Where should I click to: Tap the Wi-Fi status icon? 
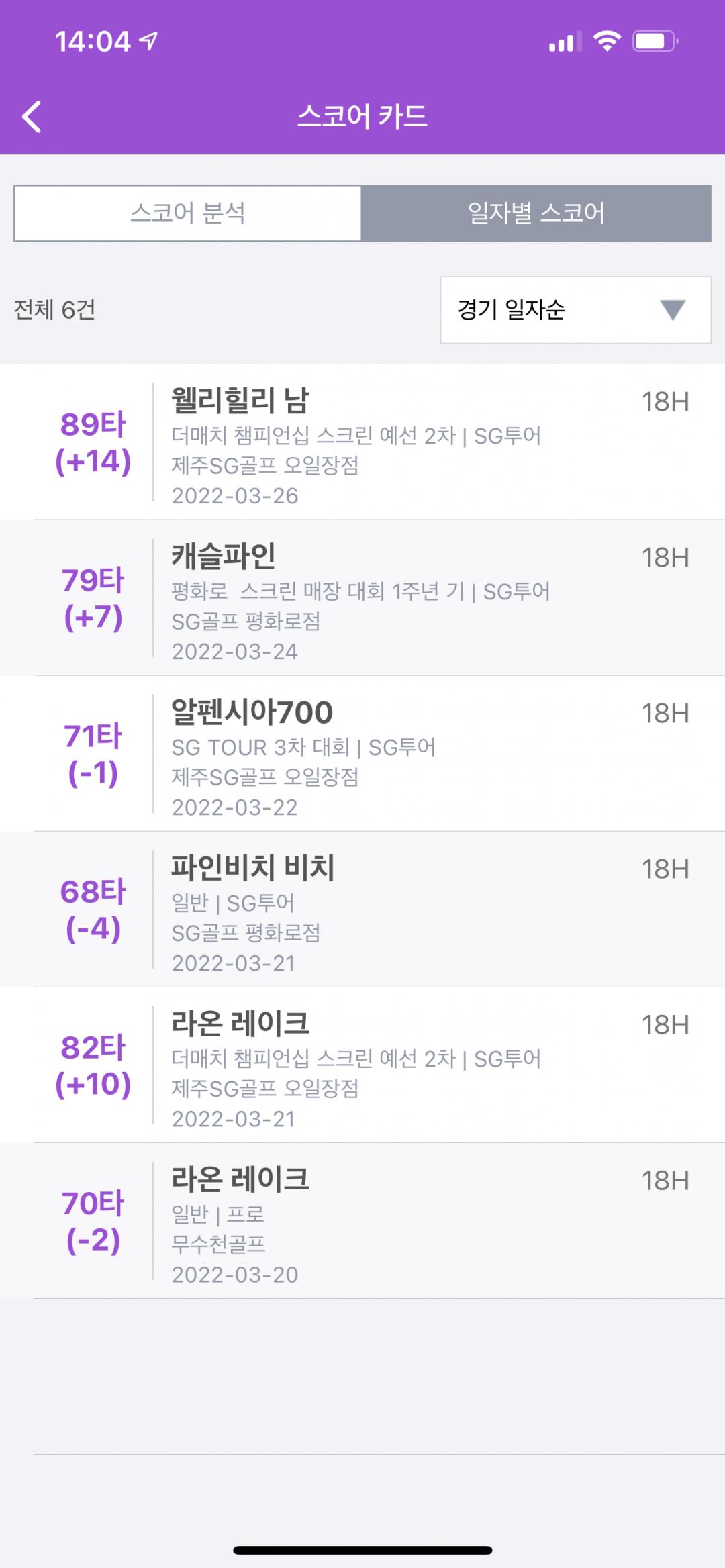click(607, 42)
